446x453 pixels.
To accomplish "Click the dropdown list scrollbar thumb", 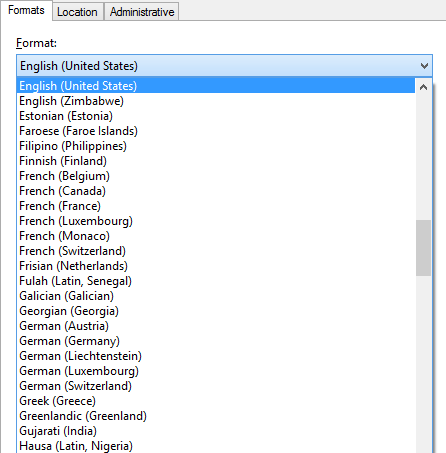I will (423, 248).
